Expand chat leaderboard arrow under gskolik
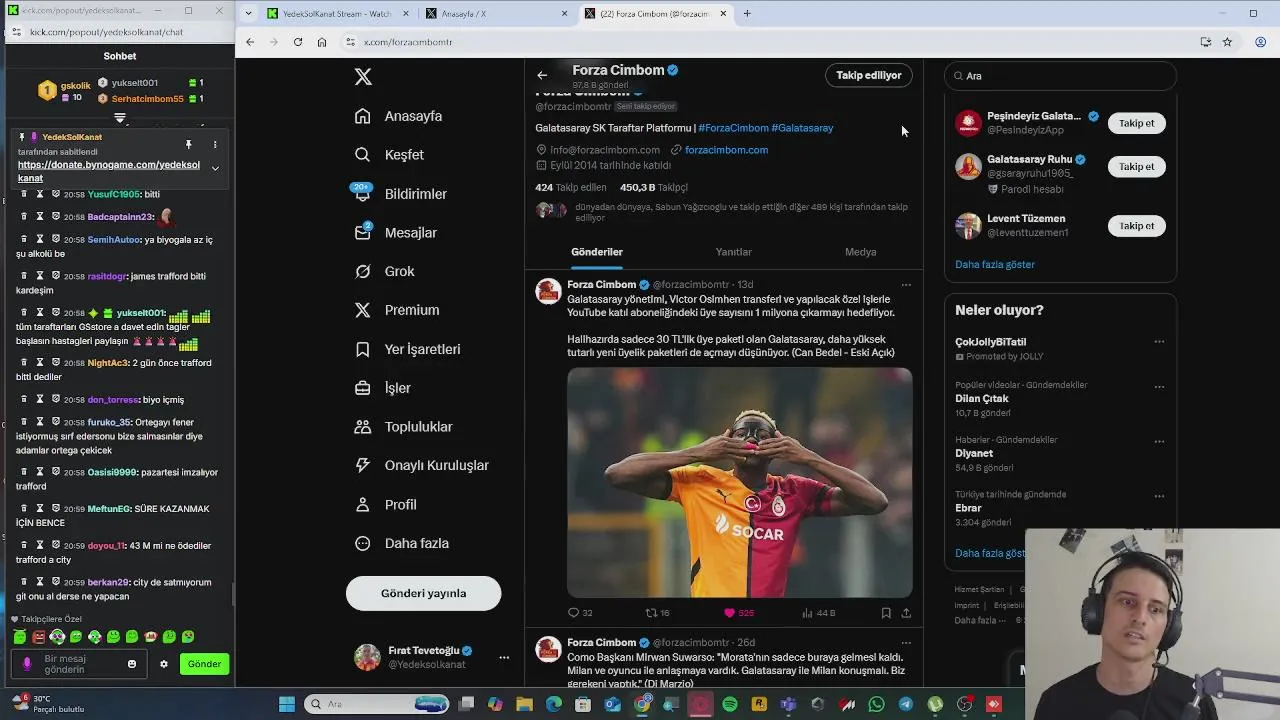Screen dimensions: 1280x720 coord(120,118)
